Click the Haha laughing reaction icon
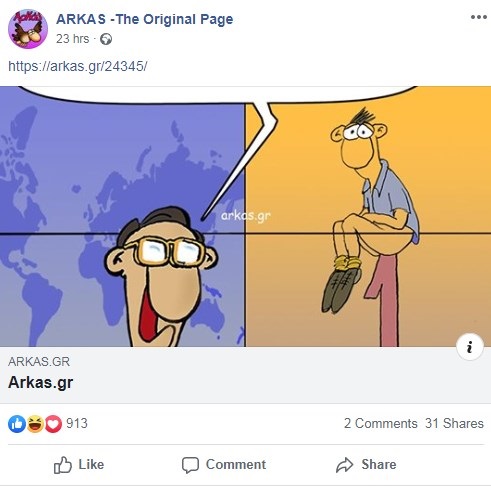Image resolution: width=491 pixels, height=488 pixels. 35,424
